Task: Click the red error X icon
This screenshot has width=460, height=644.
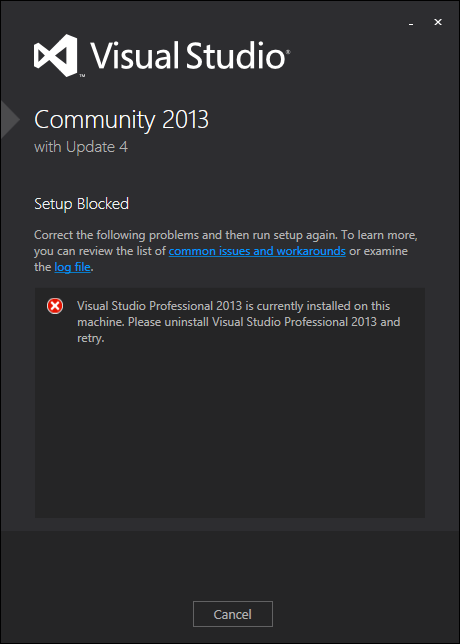Action: [x=55, y=306]
